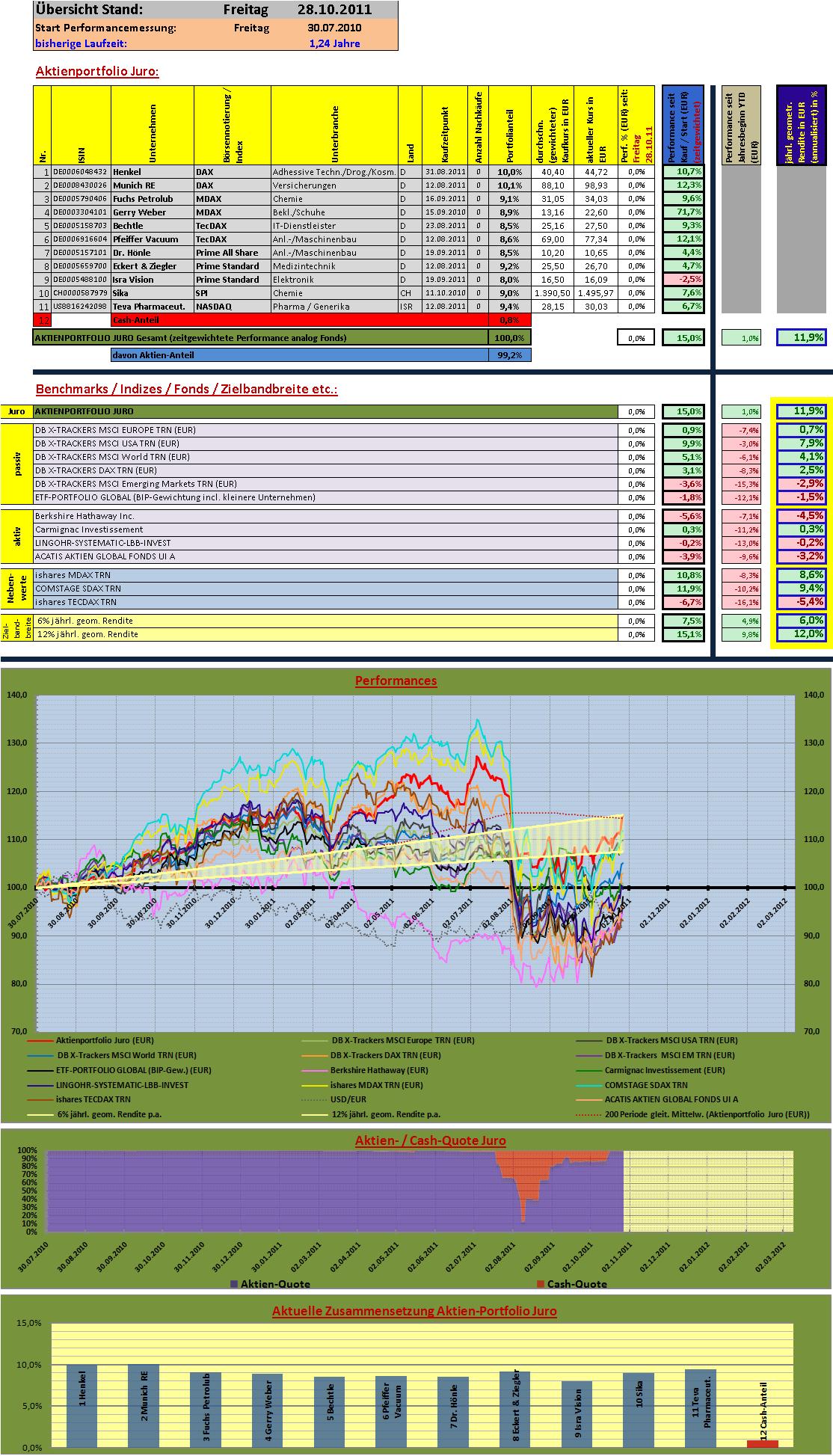The image size is (833, 1456).
Task: Select the yellow 'passiv' side label
Action: click(x=17, y=464)
